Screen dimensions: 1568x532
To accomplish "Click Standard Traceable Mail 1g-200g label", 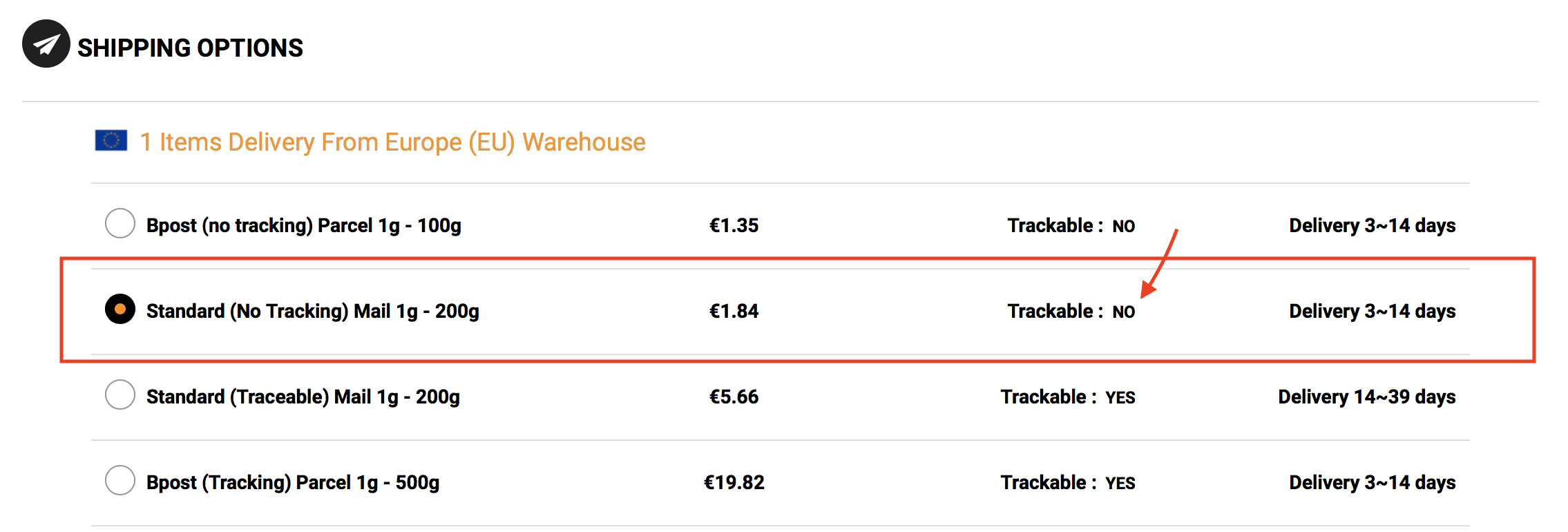I will (x=303, y=397).
